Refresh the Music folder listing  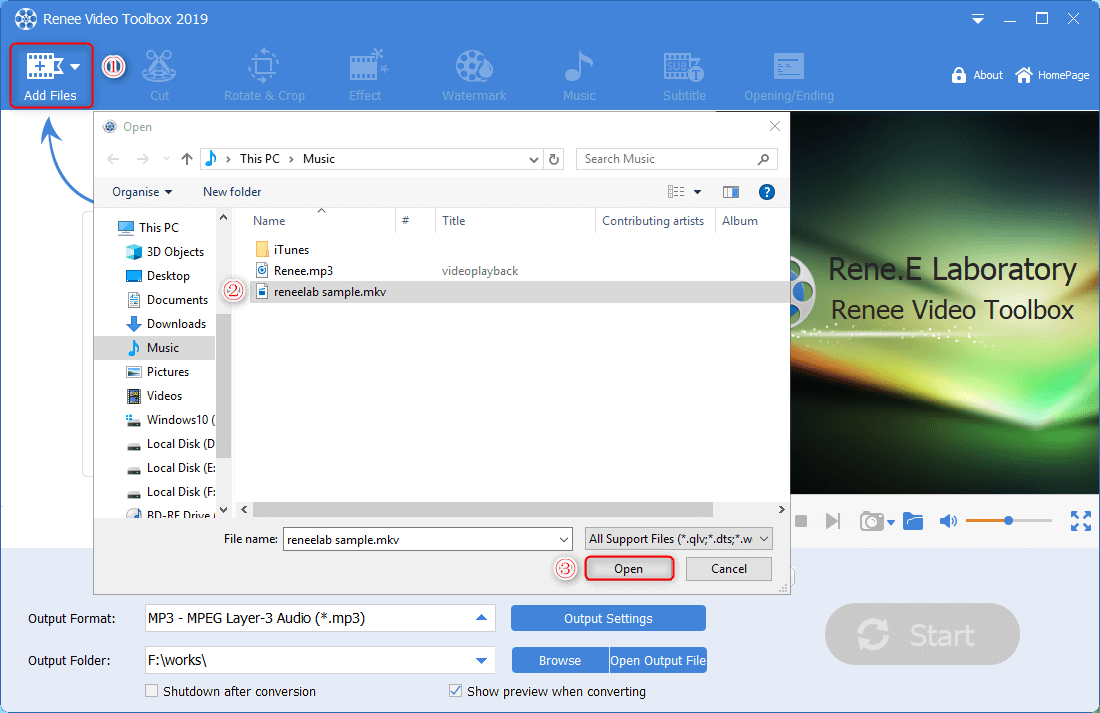(555, 159)
